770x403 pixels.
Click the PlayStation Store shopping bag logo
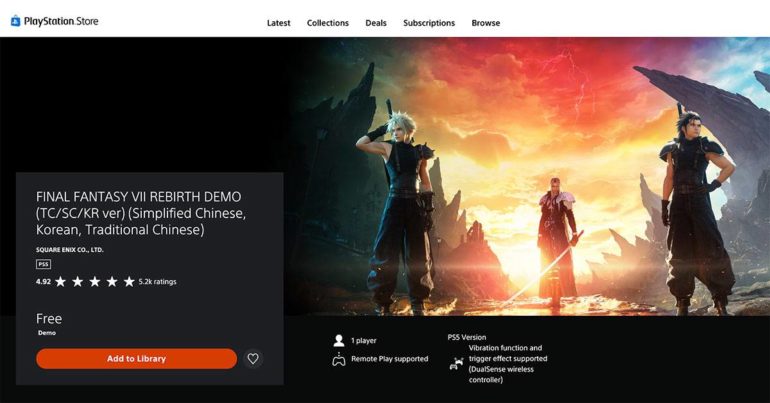(16, 21)
